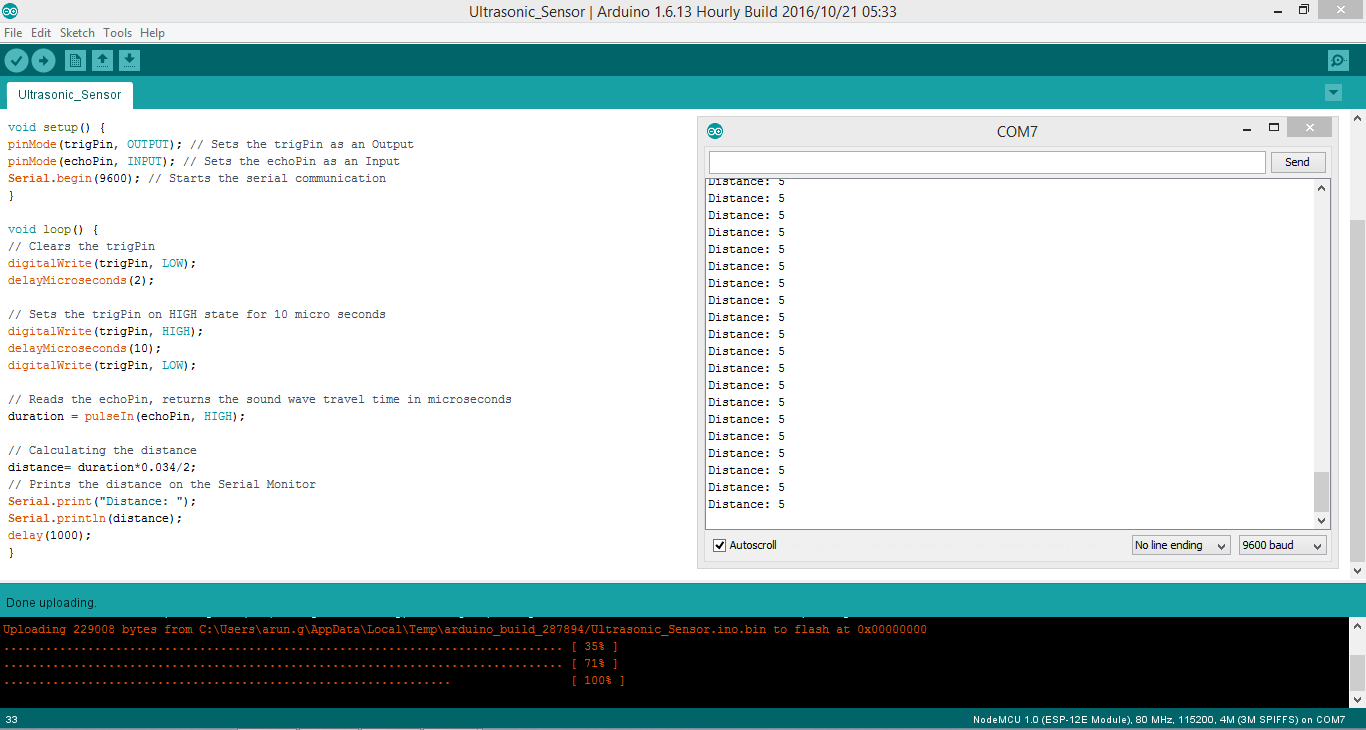Click the 'Done uploading.' status text
1366x730 pixels.
coord(51,603)
